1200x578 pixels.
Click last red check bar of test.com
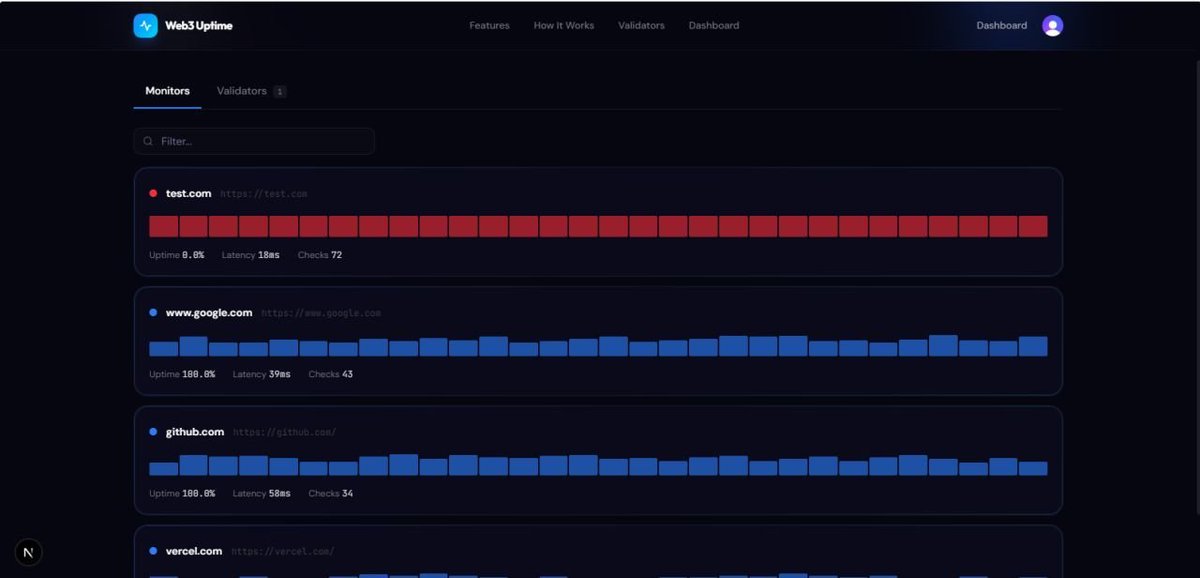[x=1033, y=226]
